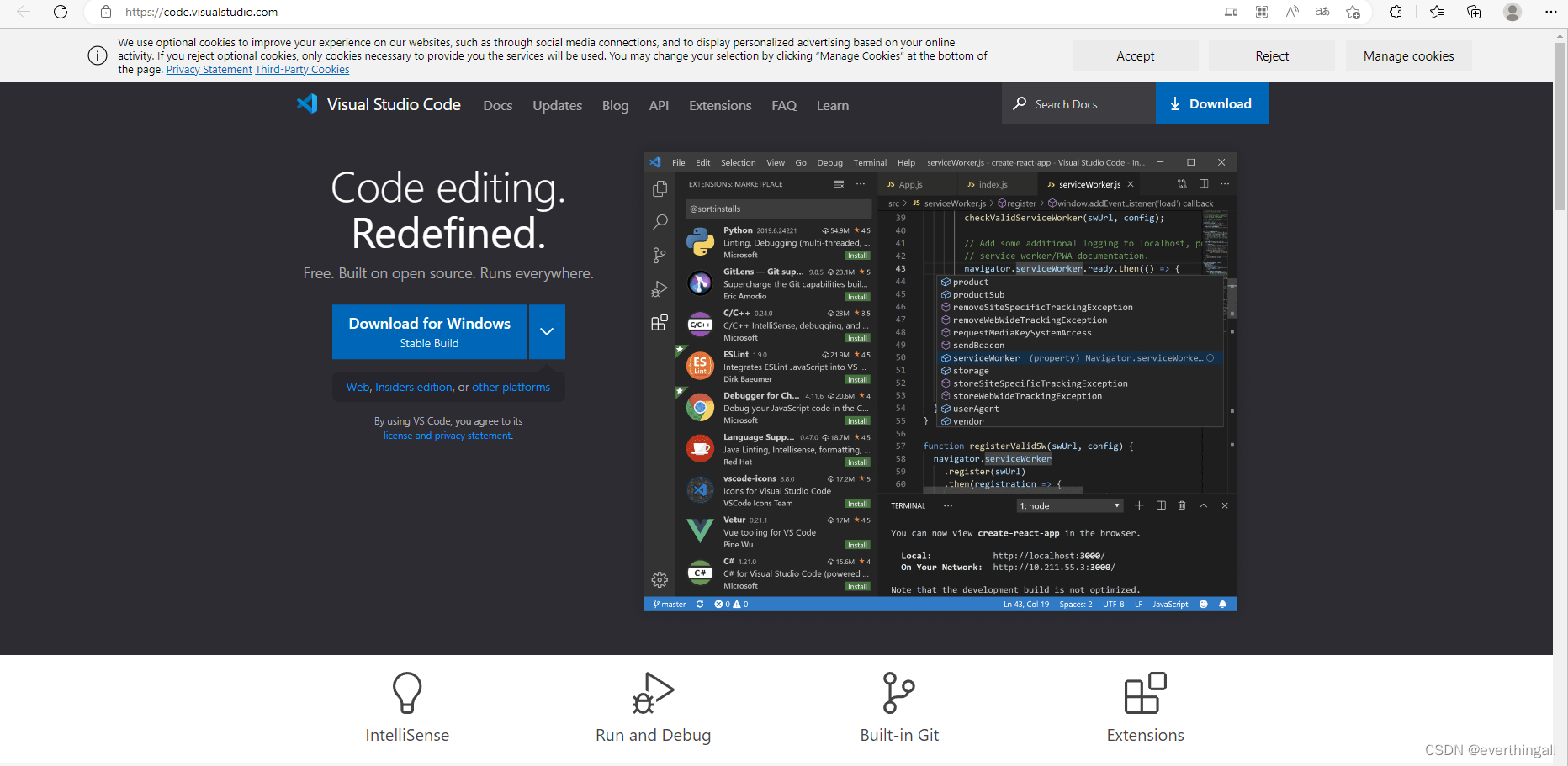This screenshot has height=766, width=1568.
Task: Open browser apps grid icon
Action: click(1262, 12)
